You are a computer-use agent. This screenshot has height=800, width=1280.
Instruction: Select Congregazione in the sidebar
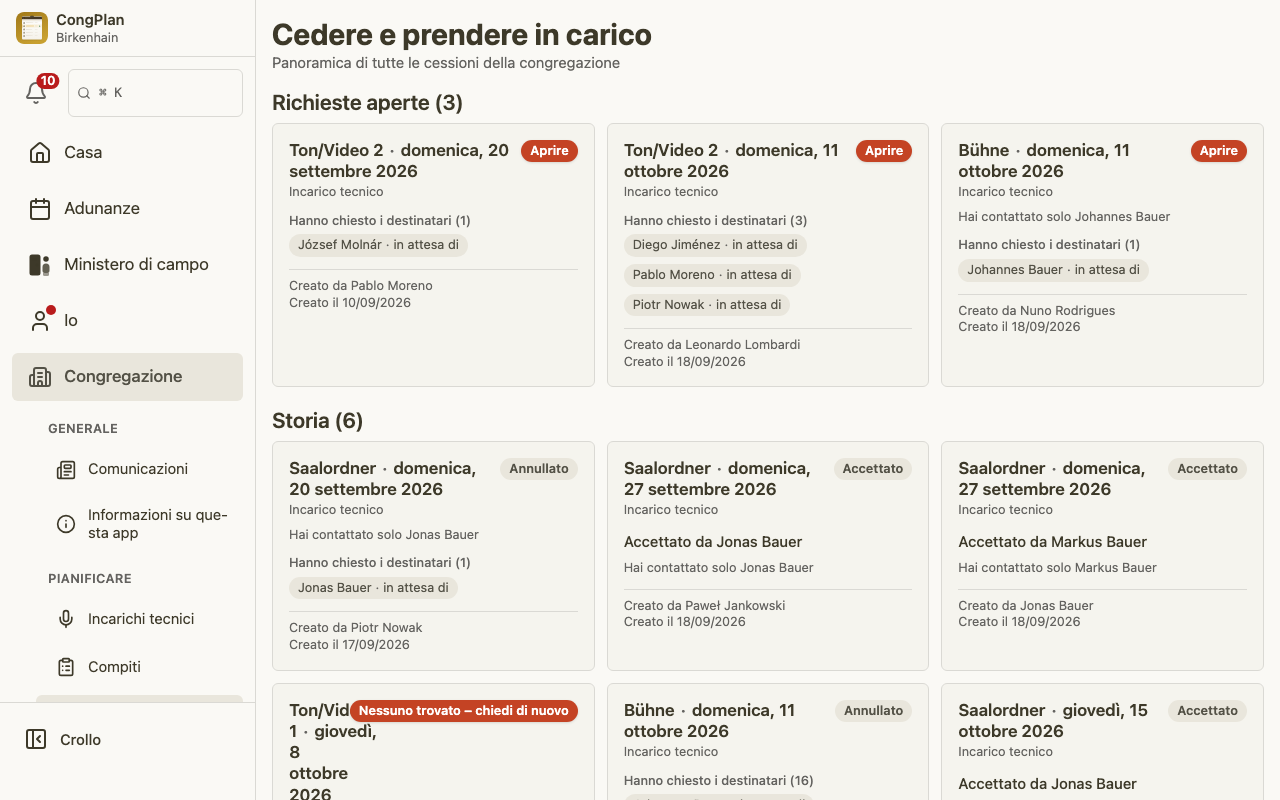(127, 377)
